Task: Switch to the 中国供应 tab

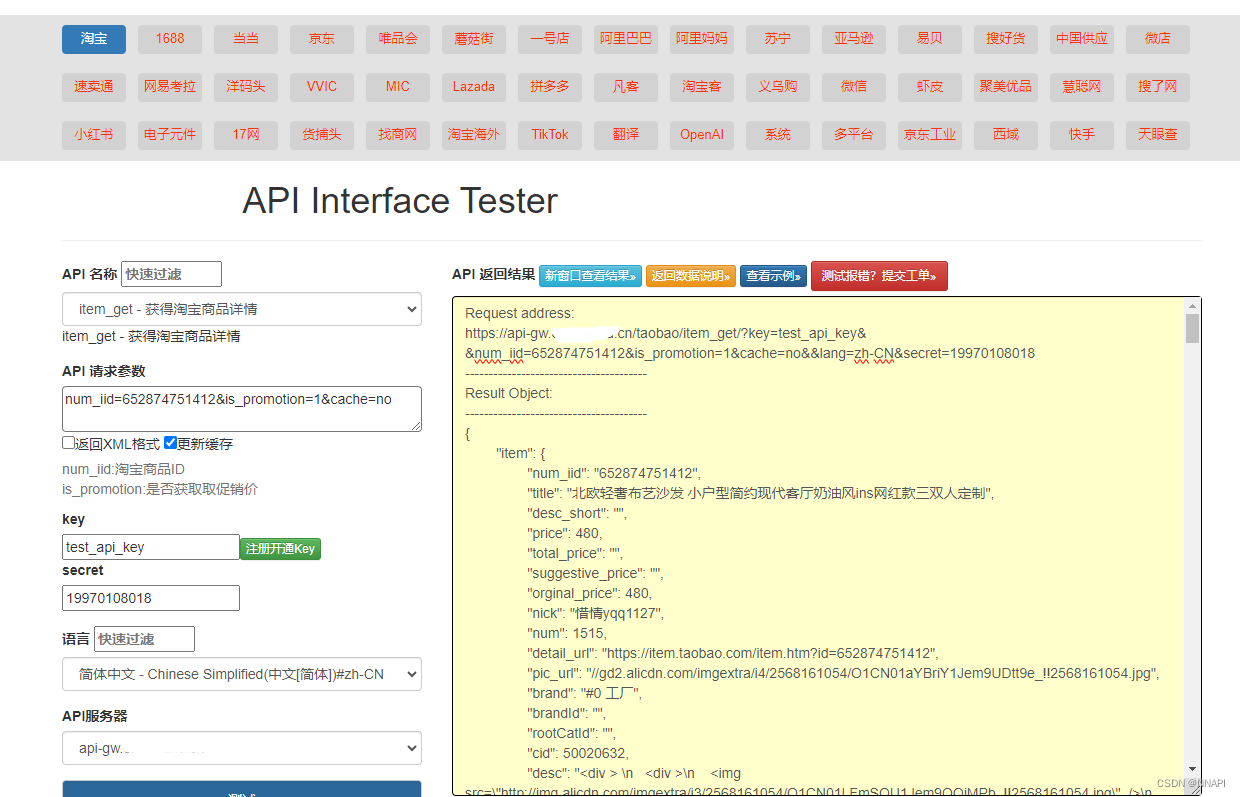Action: tap(1082, 39)
